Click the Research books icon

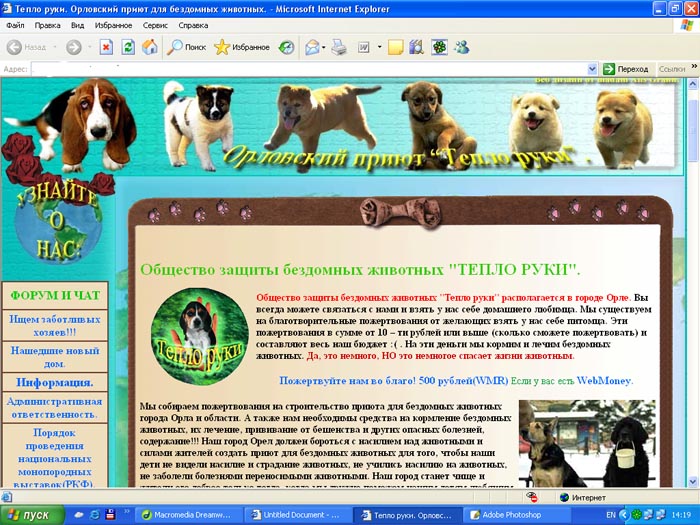(416, 47)
